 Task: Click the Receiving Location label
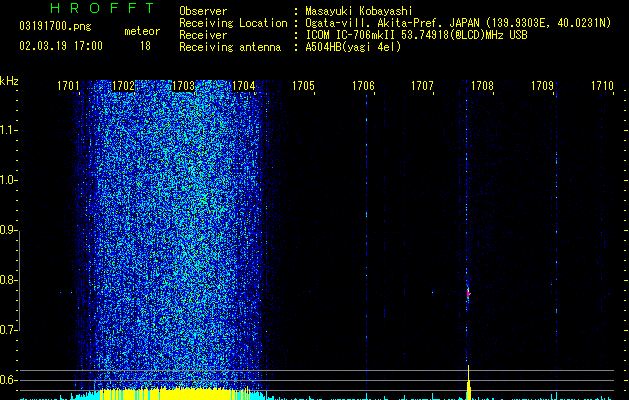(233, 23)
